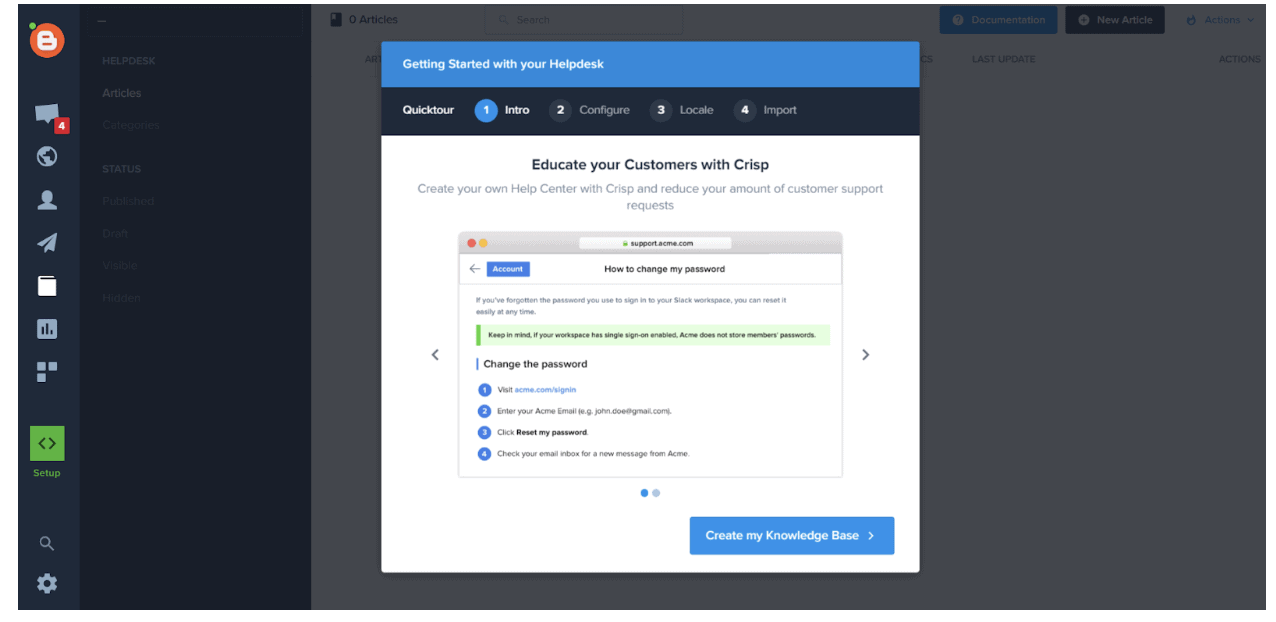Click the Quicktour label
The width and height of the screenshot is (1276, 622).
coord(428,110)
